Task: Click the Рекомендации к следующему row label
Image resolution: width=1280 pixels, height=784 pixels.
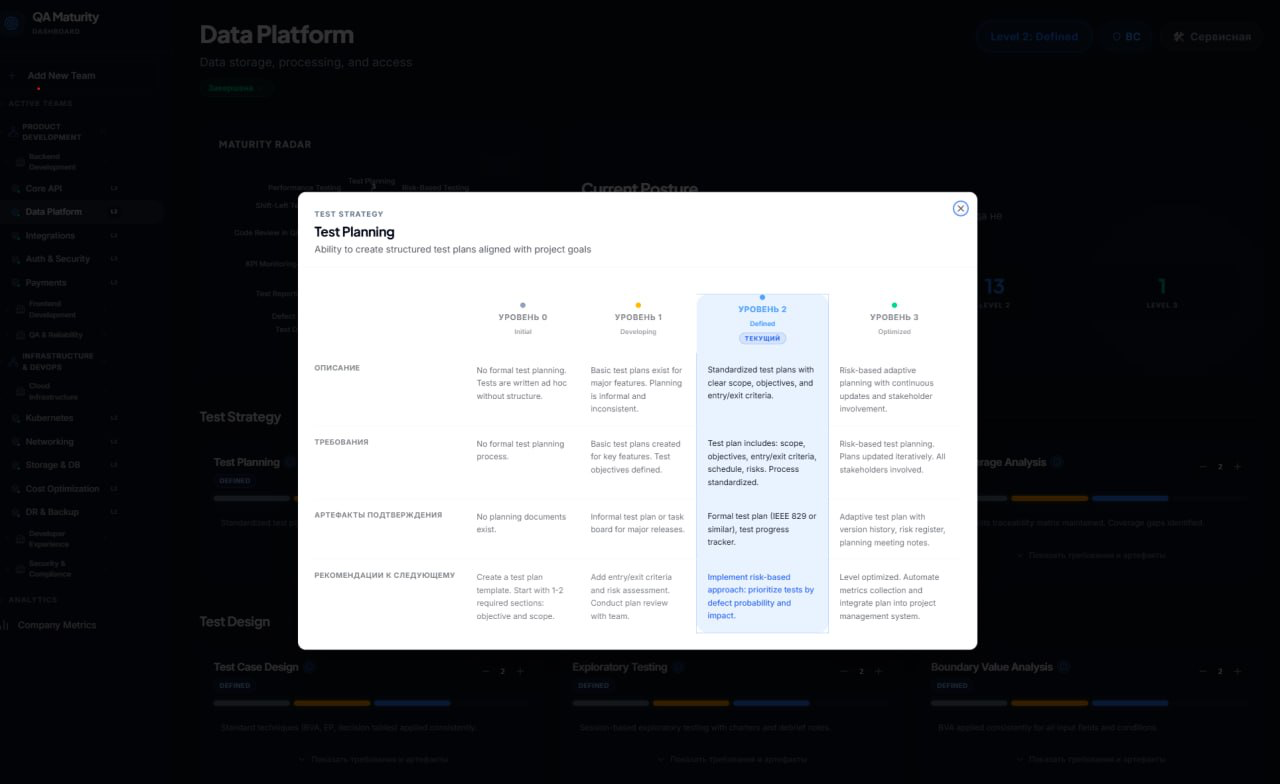Action: (x=384, y=575)
